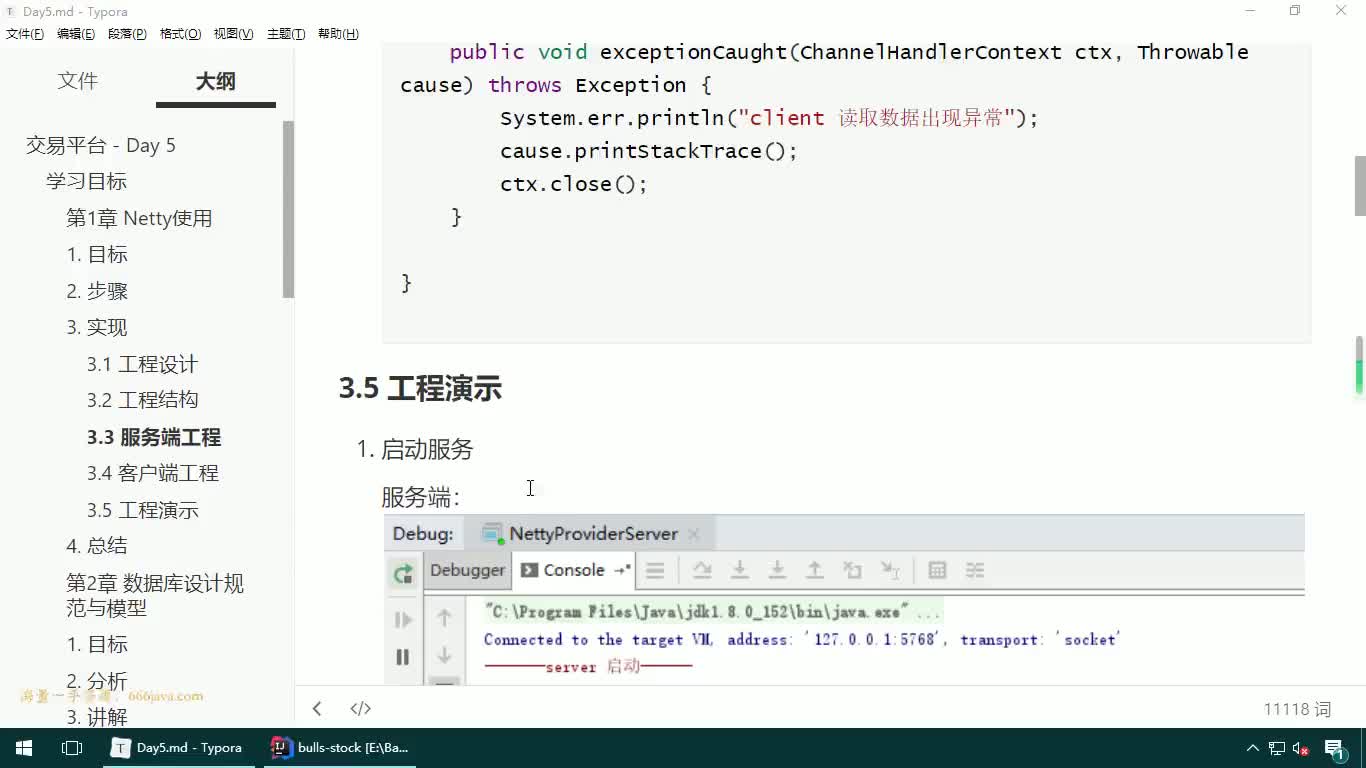Open the 段落(P) menu
Viewport: 1366px width, 768px height.
click(x=127, y=34)
